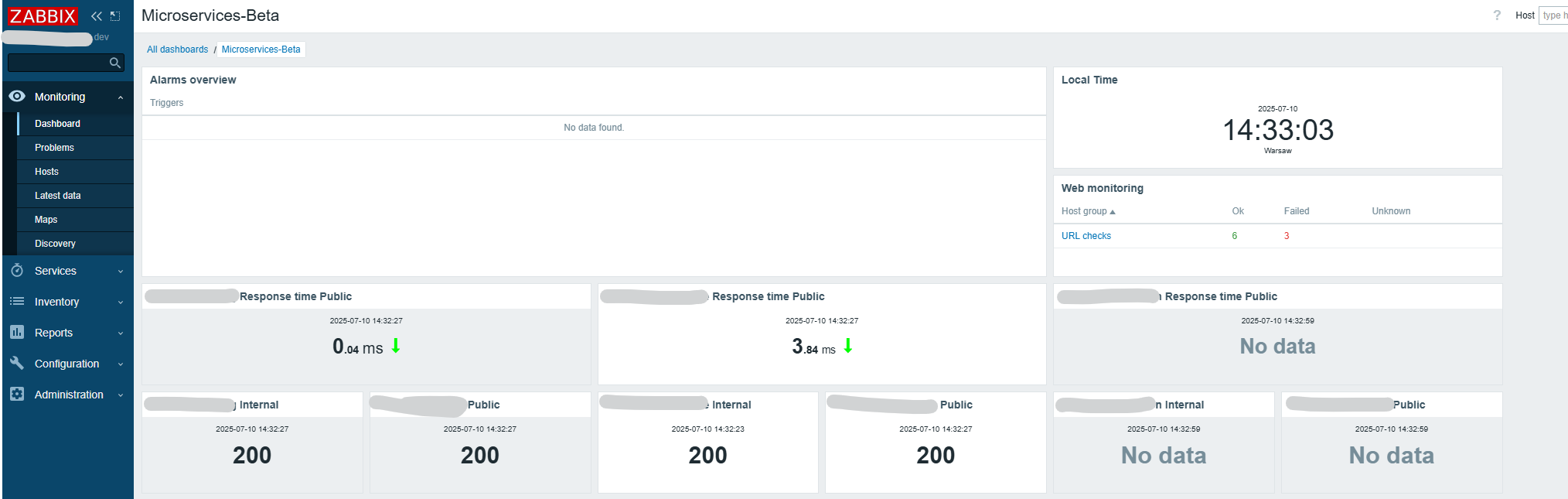Click the Services stopwatch icon
The width and height of the screenshot is (1568, 499).
tap(17, 271)
